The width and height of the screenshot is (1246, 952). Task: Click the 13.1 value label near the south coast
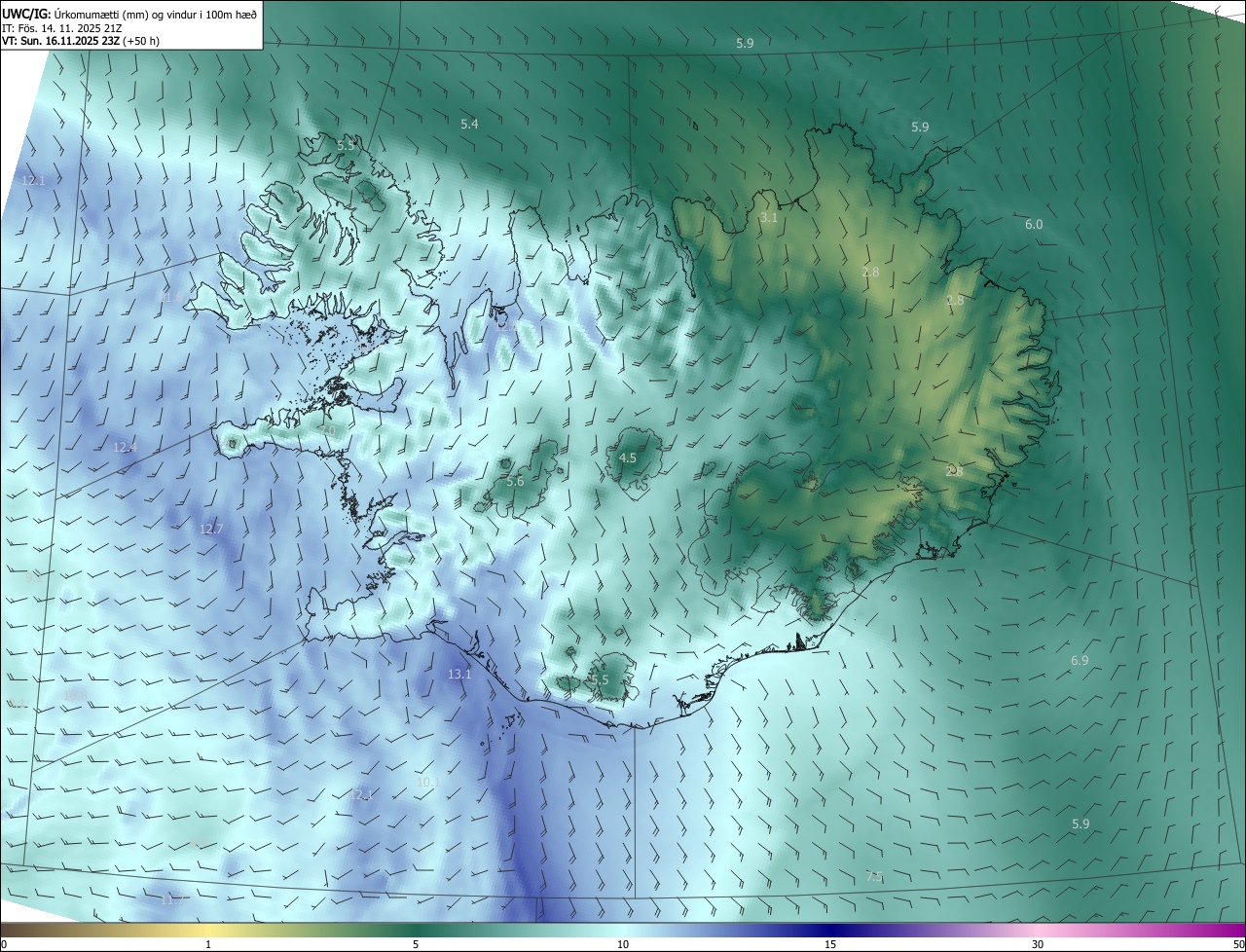459,674
